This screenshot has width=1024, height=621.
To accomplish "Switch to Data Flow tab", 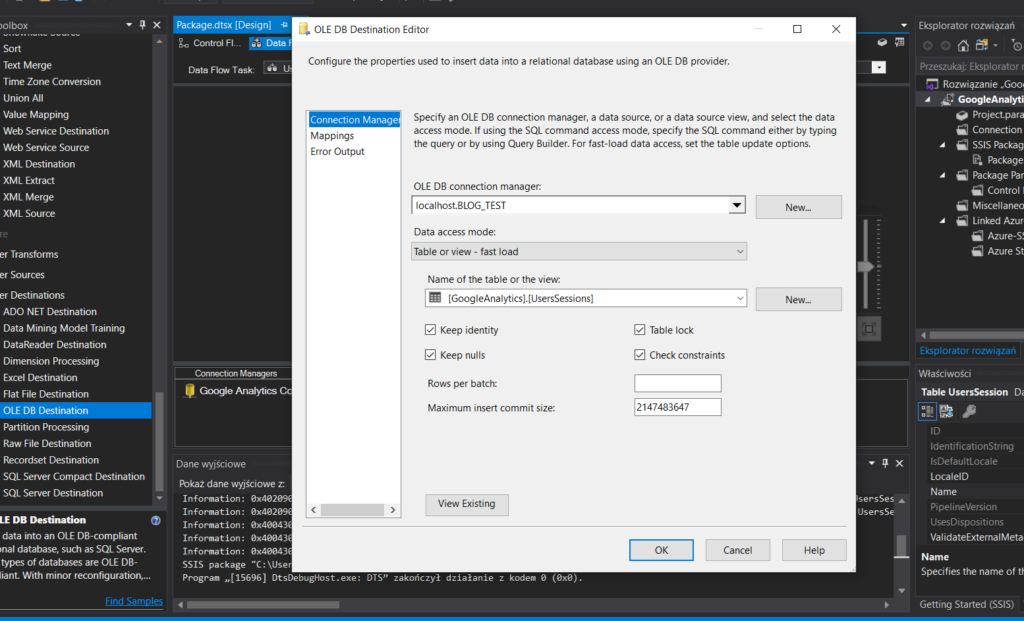I will pyautogui.click(x=269, y=43).
